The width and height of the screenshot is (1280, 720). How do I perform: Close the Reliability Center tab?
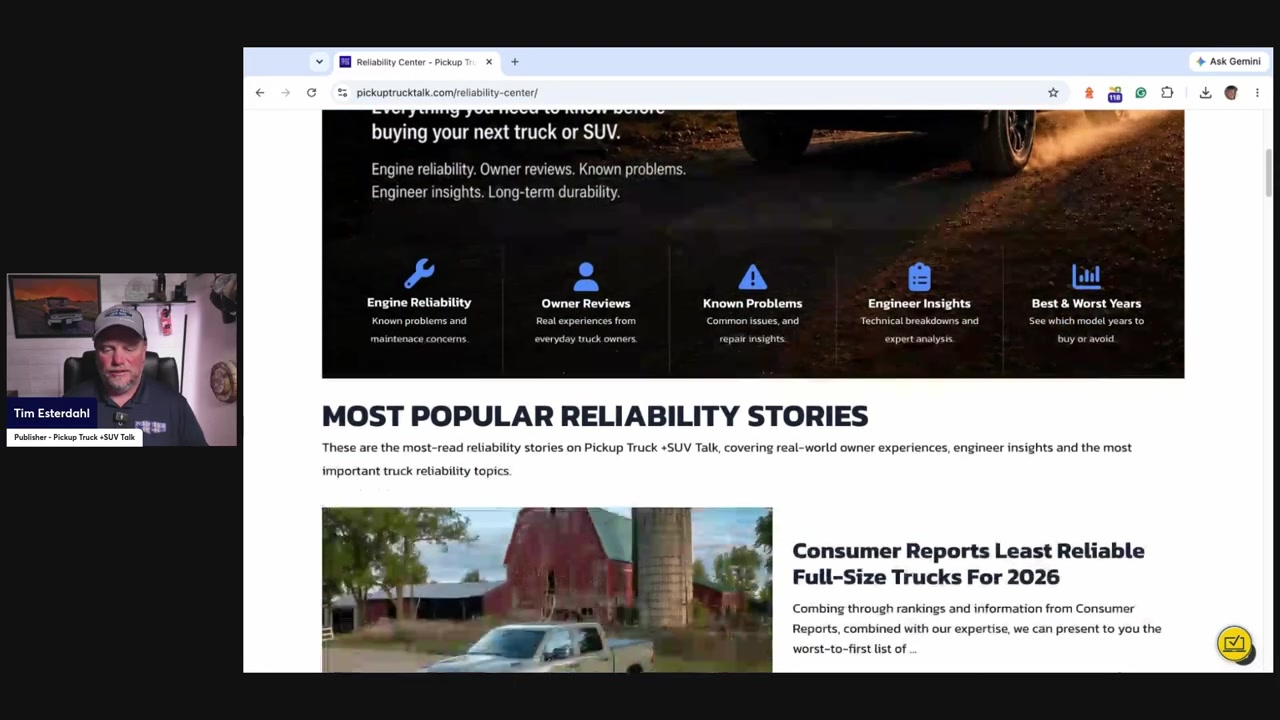click(x=489, y=62)
